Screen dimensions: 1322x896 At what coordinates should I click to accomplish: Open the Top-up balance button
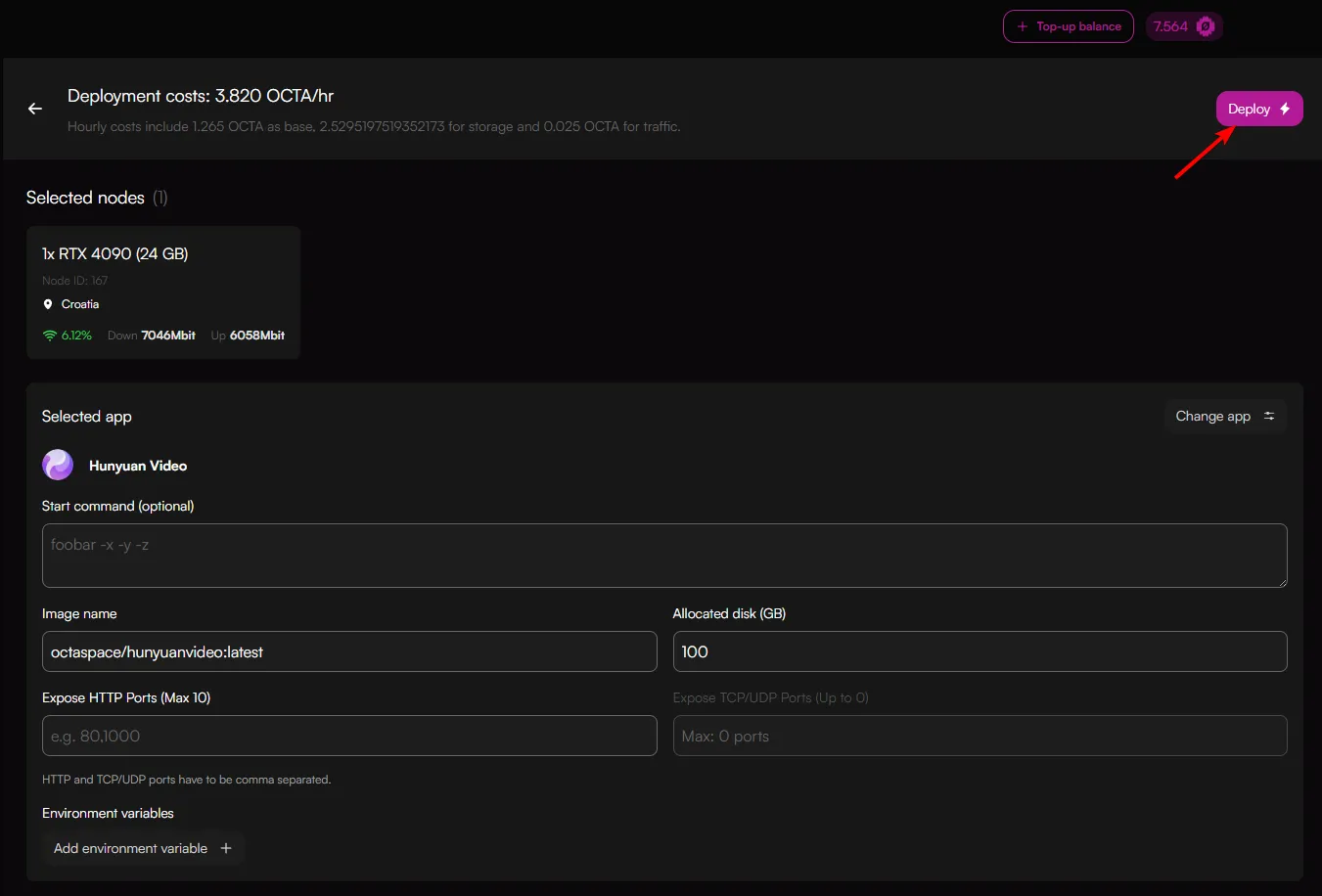pyautogui.click(x=1068, y=26)
